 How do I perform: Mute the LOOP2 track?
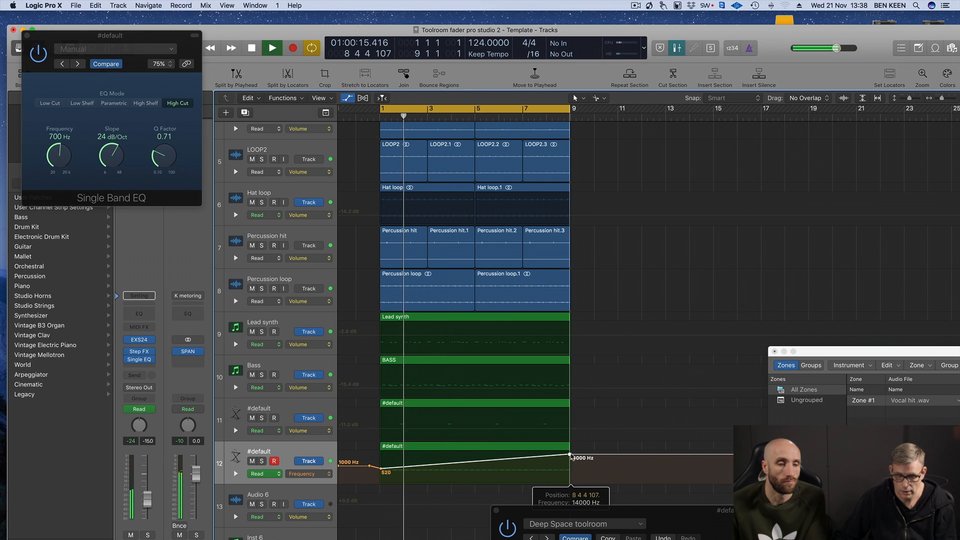(x=252, y=159)
